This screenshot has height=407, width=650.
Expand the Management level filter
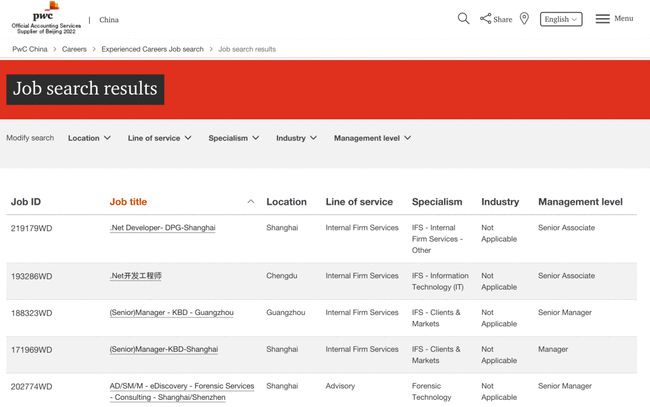(373, 138)
